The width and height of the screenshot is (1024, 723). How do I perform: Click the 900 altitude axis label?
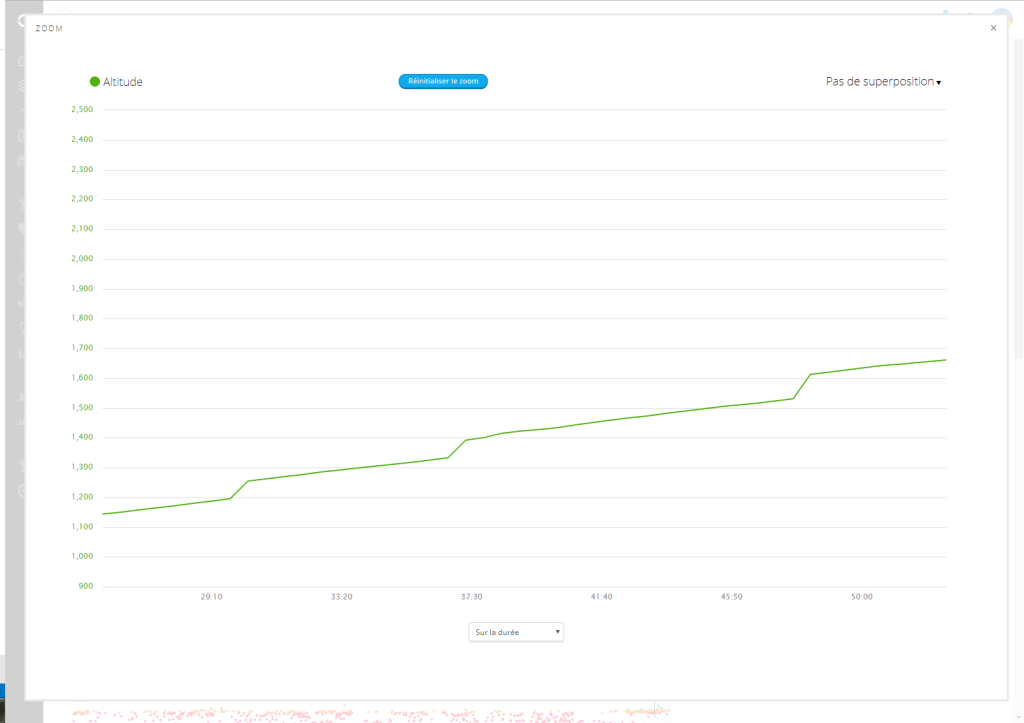tap(85, 586)
